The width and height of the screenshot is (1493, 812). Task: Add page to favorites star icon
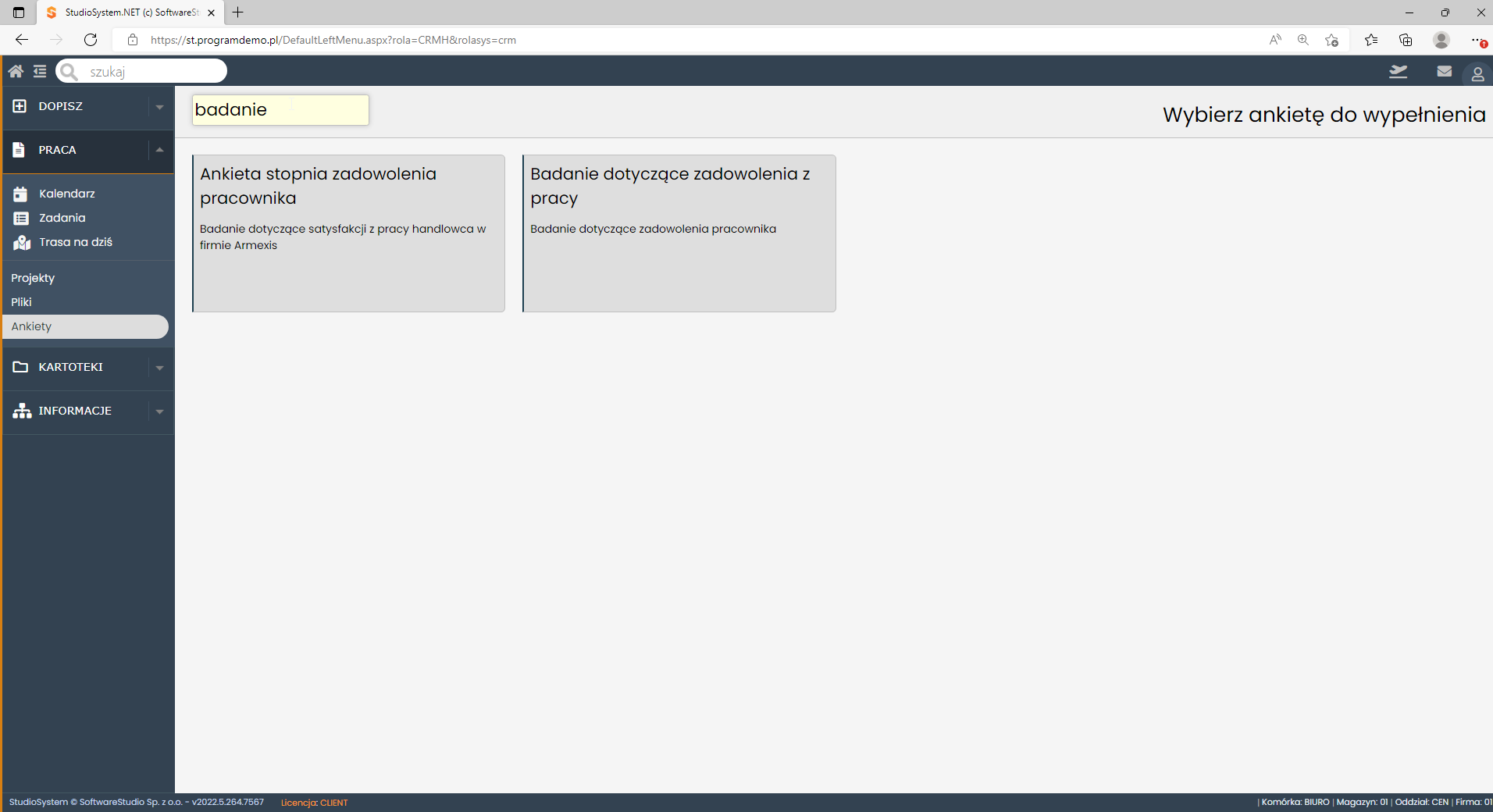point(1331,40)
